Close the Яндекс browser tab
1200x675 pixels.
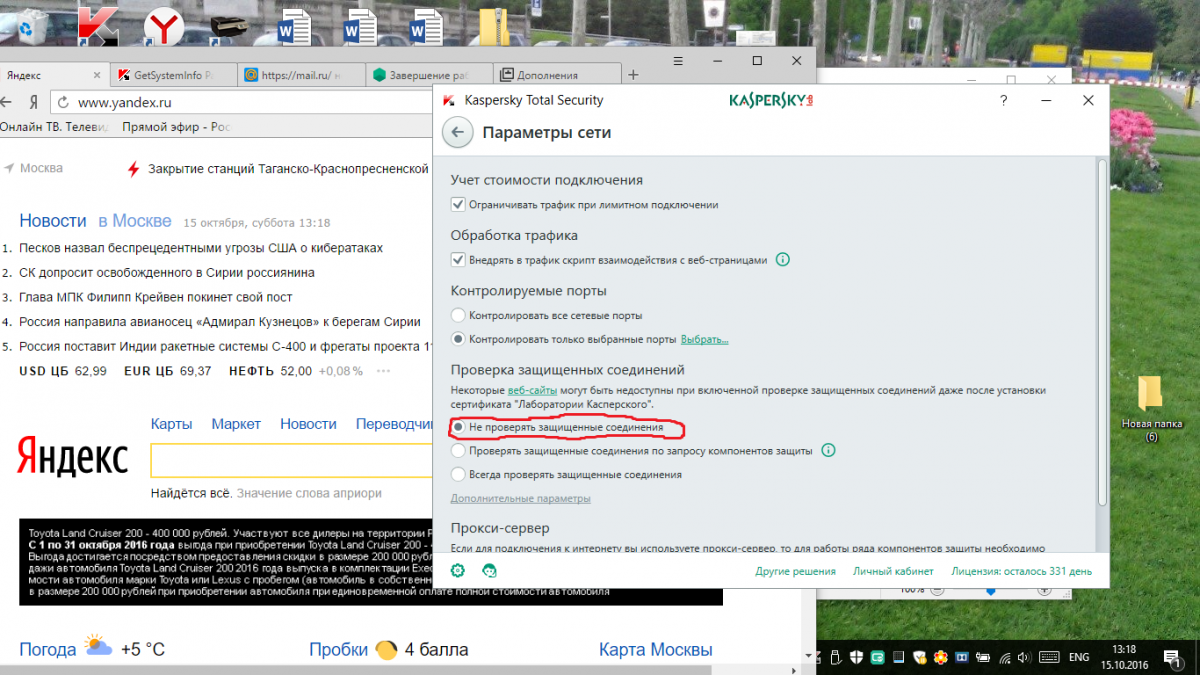pos(97,75)
